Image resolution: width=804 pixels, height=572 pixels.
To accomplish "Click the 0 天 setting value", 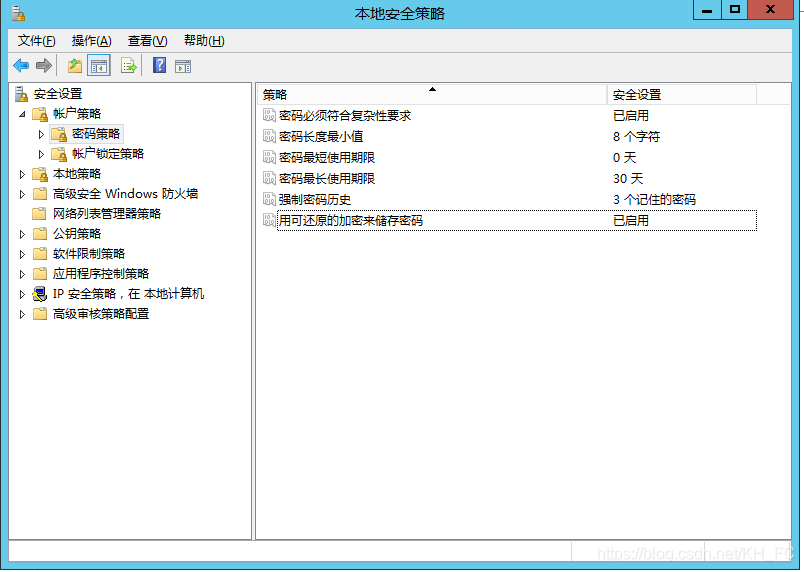I will click(x=625, y=158).
